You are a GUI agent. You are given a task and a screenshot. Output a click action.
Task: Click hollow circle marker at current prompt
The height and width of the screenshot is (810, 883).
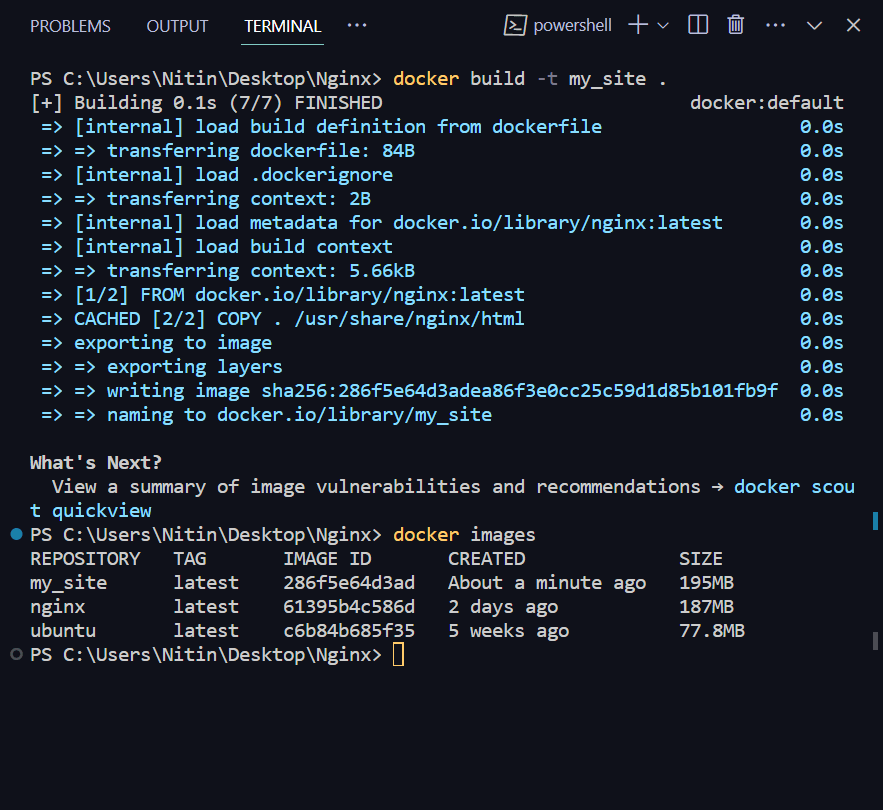coord(16,654)
